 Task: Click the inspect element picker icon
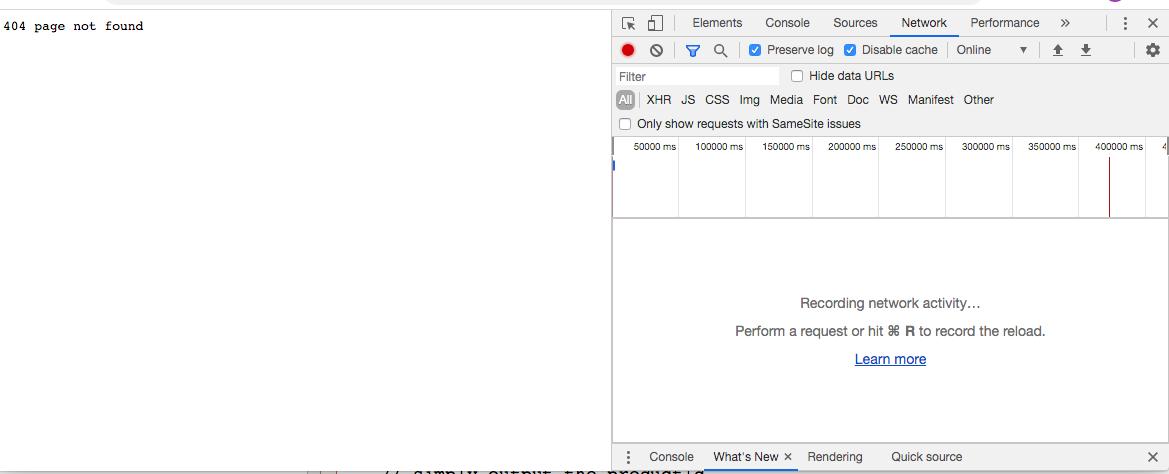coord(628,23)
